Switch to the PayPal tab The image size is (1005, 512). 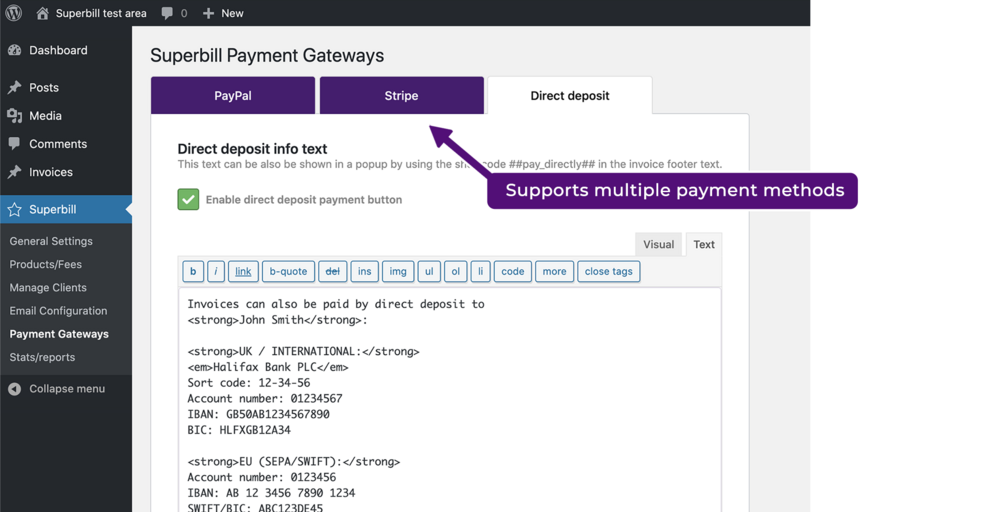[233, 95]
